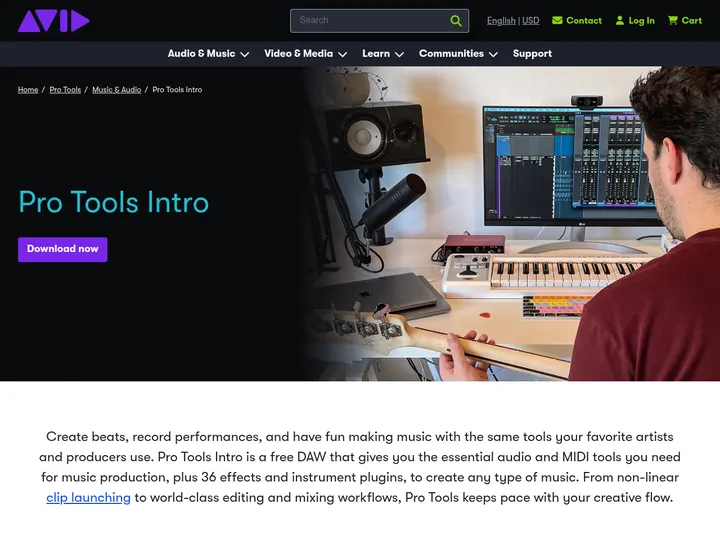Open the Video & Media menu
The image size is (720, 540).
298,54
